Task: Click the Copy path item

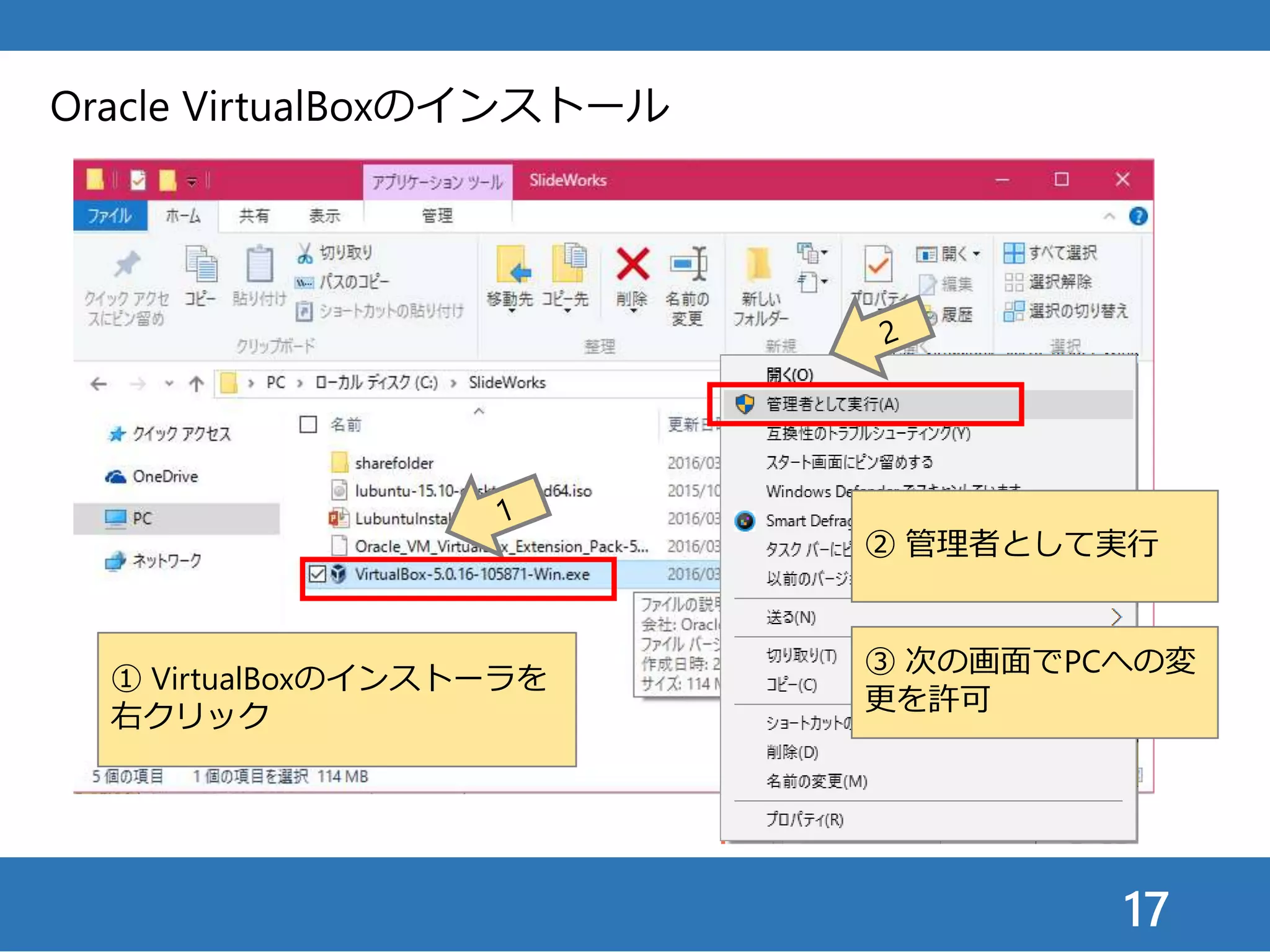Action: coord(342,282)
